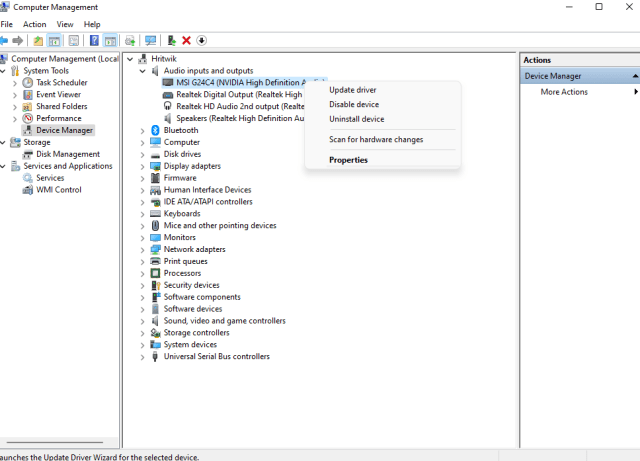Open the Action menu
The image size is (640, 461).
pyautogui.click(x=34, y=24)
